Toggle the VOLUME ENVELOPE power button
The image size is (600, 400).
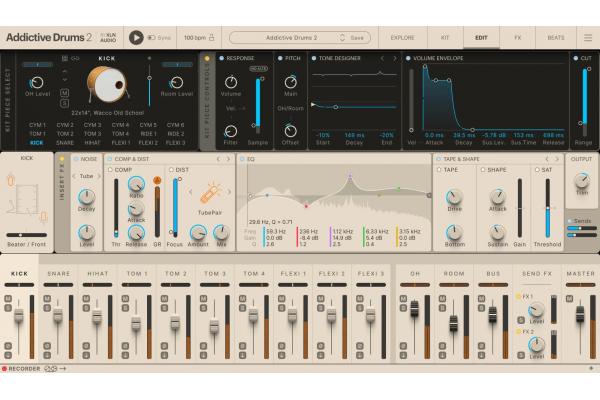[408, 58]
